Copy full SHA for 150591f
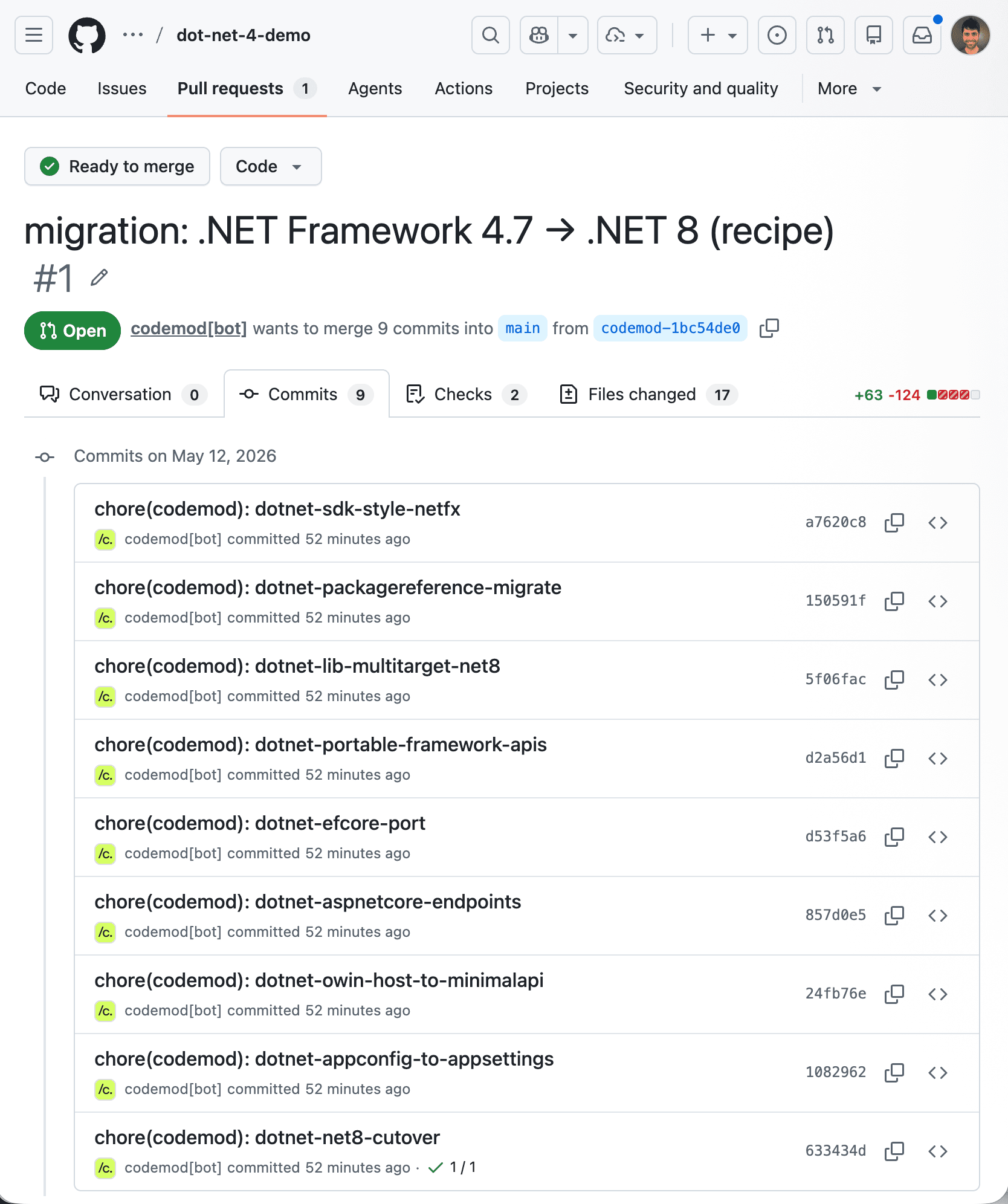 894,601
